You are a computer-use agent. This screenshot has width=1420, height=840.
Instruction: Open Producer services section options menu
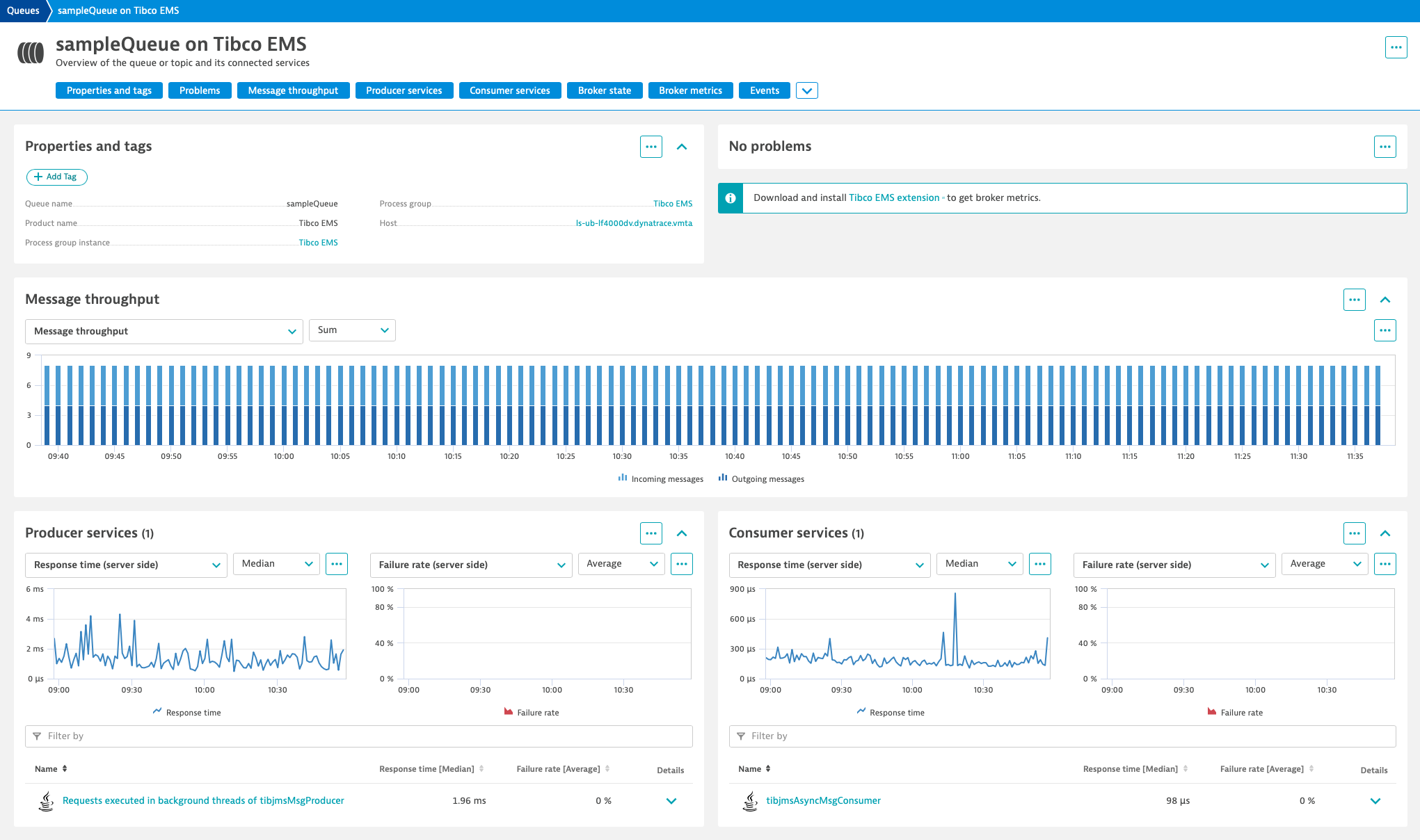651,533
